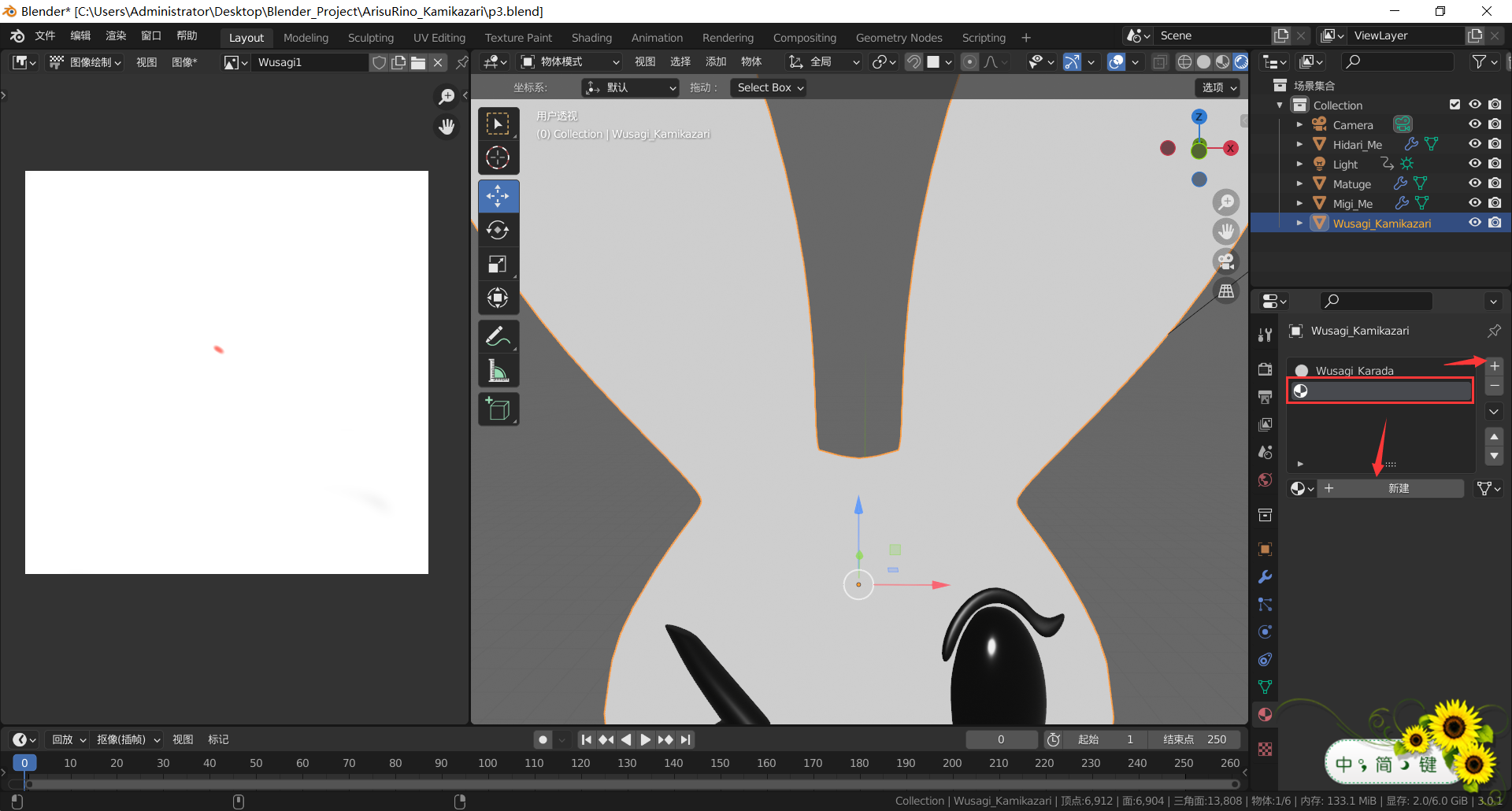Viewport: 1512px width, 811px height.
Task: Open the 文件 file menu
Action: (x=45, y=36)
